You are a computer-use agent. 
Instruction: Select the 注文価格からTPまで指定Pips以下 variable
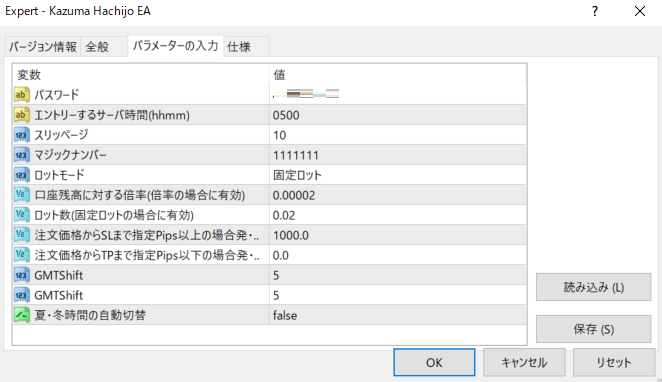tap(147, 255)
